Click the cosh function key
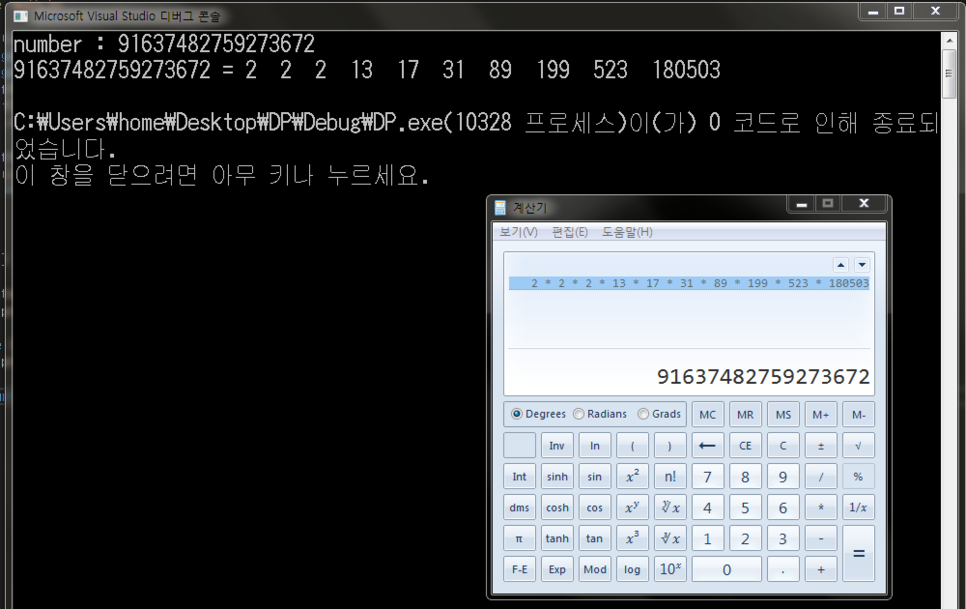This screenshot has width=966, height=609. click(557, 507)
